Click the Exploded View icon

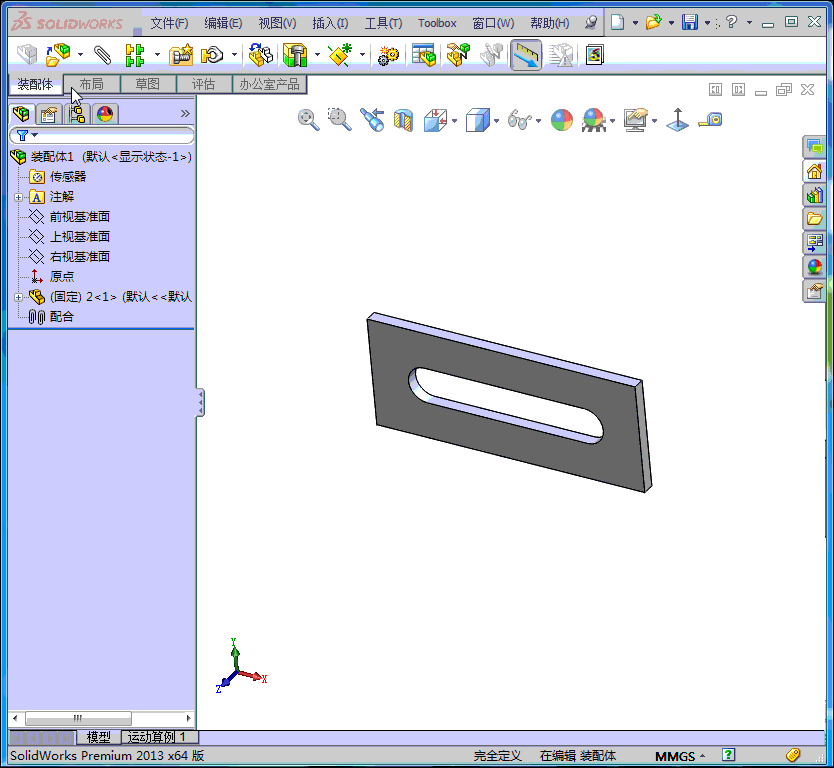458,55
